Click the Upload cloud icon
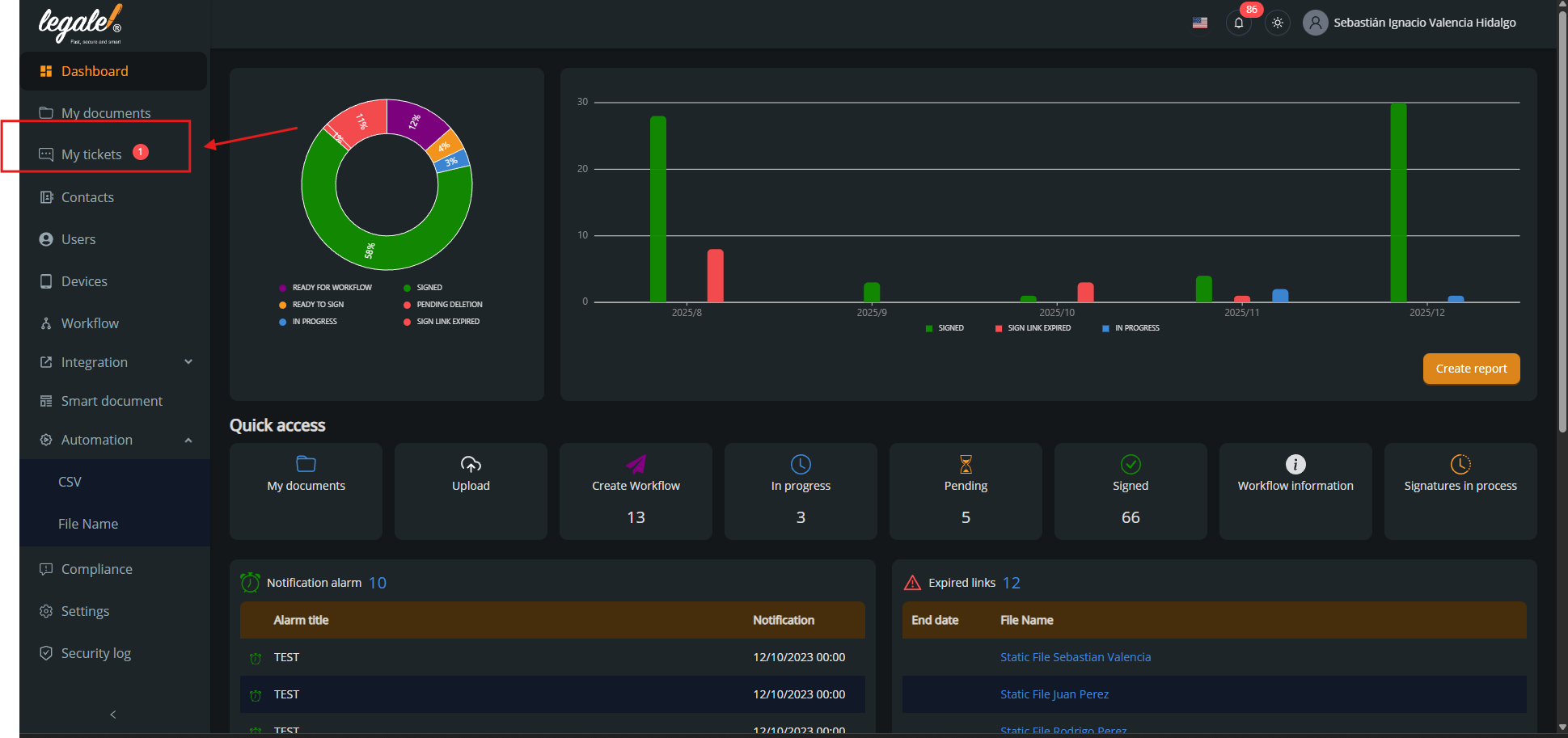 [x=471, y=464]
